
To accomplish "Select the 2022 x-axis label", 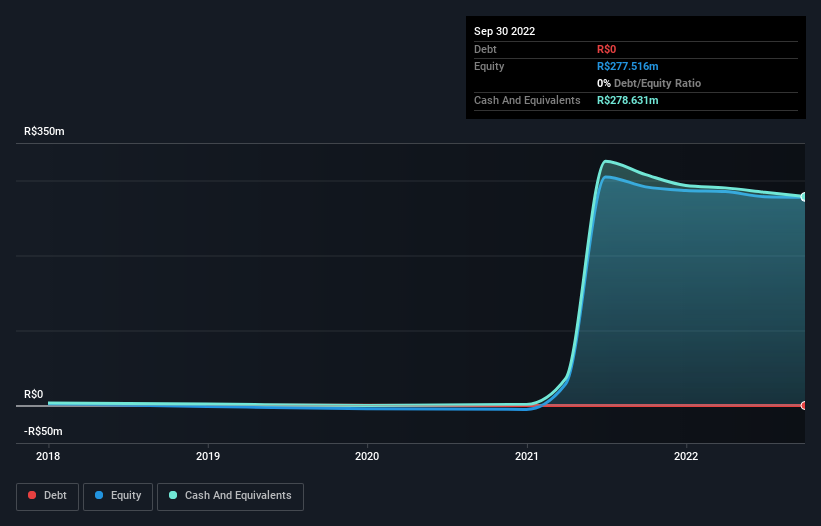I will [686, 456].
